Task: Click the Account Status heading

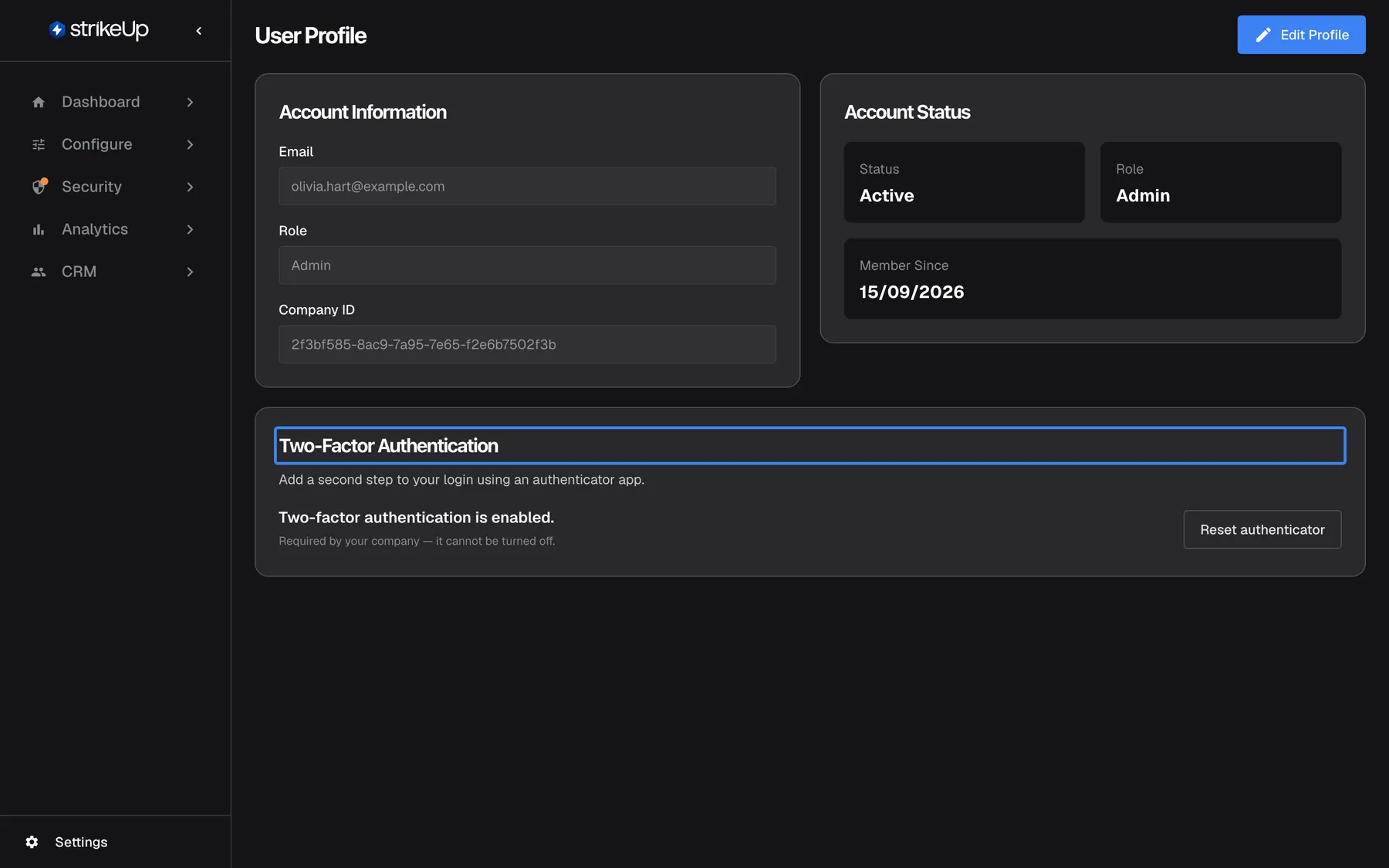Action: (x=907, y=112)
